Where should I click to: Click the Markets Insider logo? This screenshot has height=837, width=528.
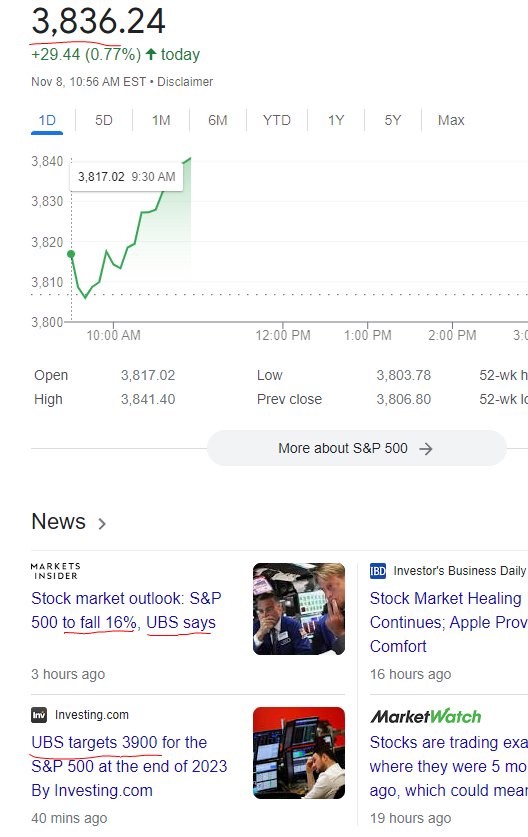click(x=56, y=571)
